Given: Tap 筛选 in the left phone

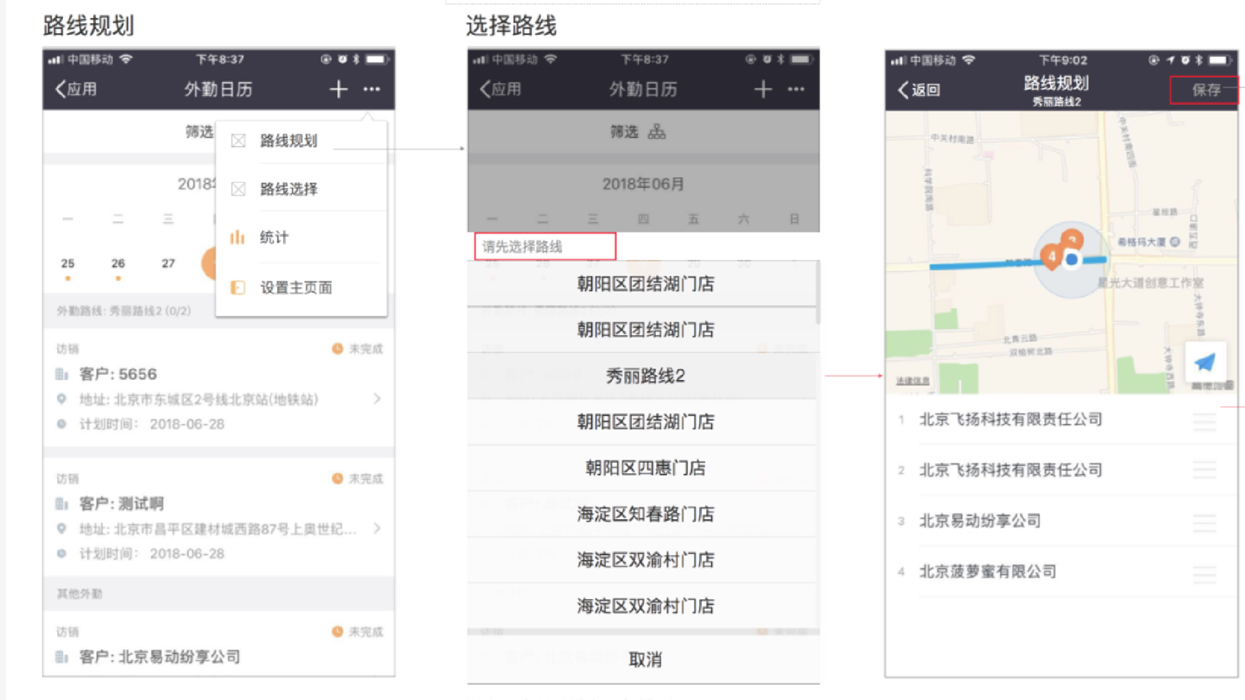Looking at the screenshot, I should click(199, 132).
